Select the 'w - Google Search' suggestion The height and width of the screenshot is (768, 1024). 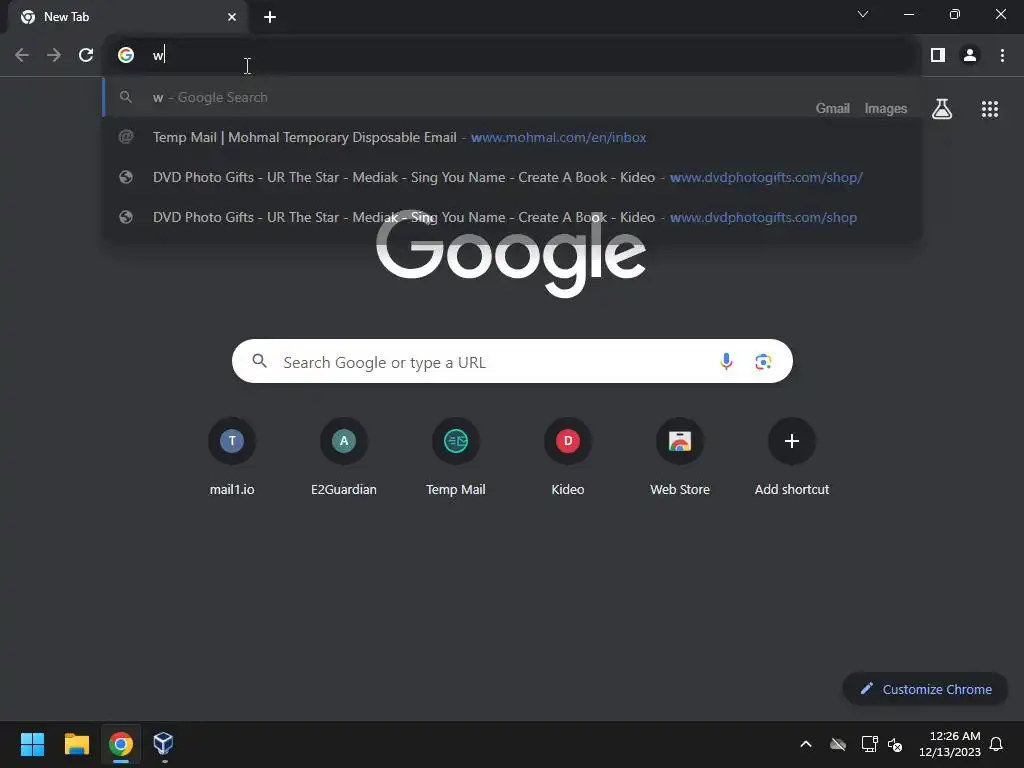(x=513, y=97)
